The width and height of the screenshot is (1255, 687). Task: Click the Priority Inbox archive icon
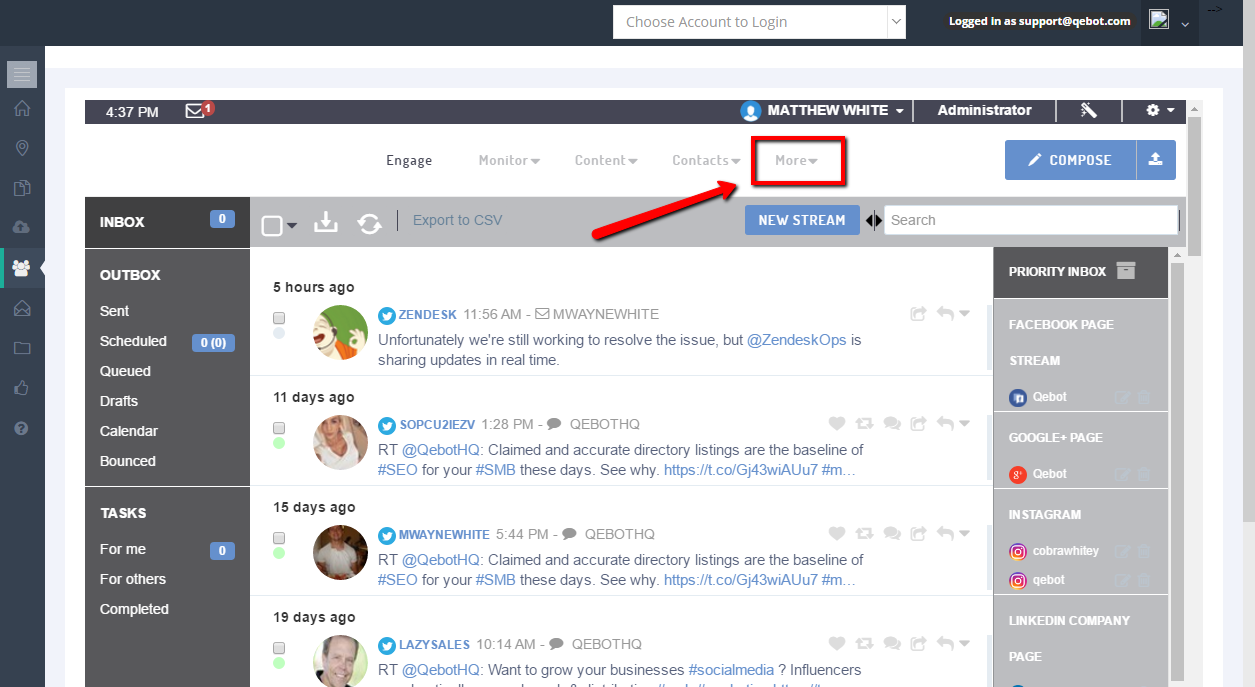[1126, 271]
